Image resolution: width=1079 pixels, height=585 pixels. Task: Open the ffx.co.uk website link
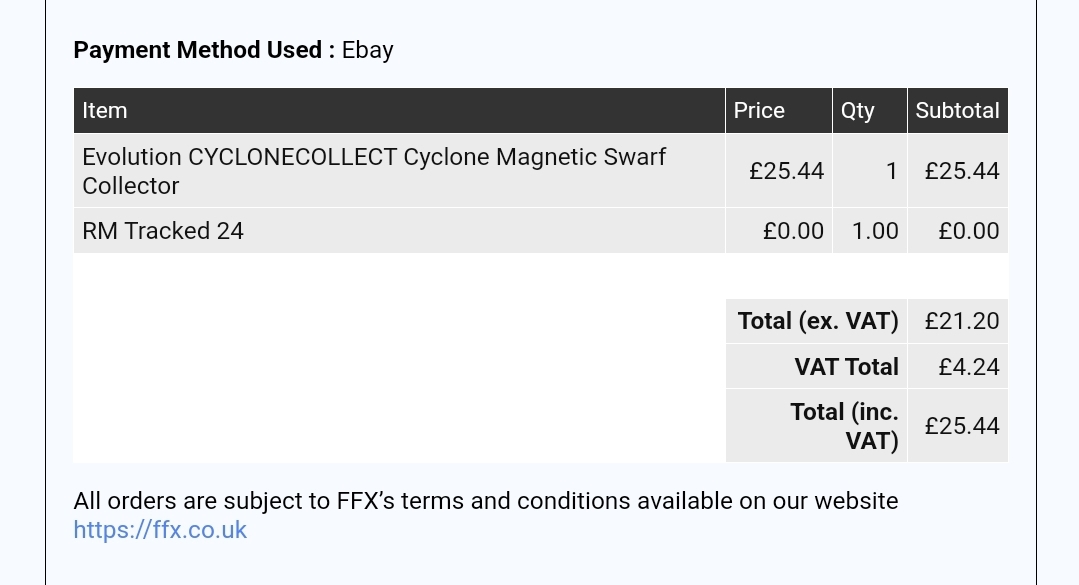click(160, 530)
